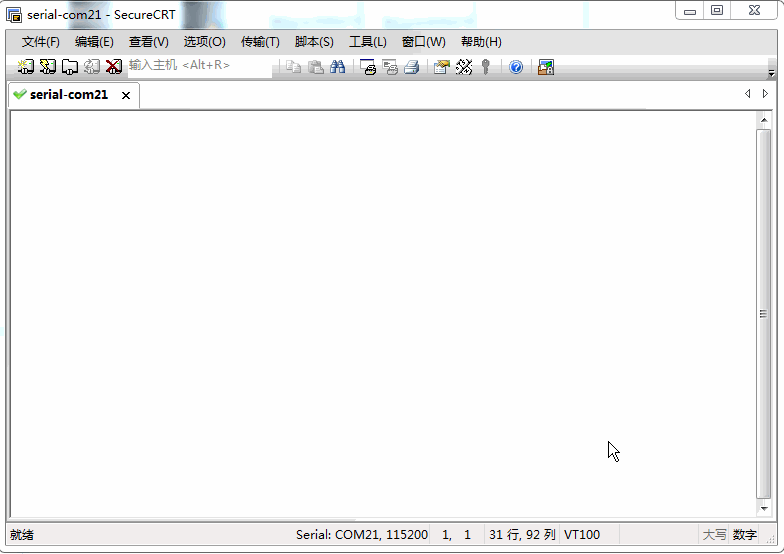Click the cursor position '1, 1' status entry
The width and height of the screenshot is (784, 554).
[456, 535]
